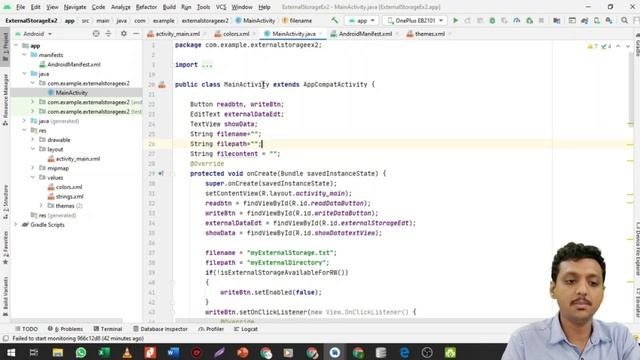Viewport: 640px width, 360px height.
Task: Open VLC media player from taskbar
Action: 127,352
